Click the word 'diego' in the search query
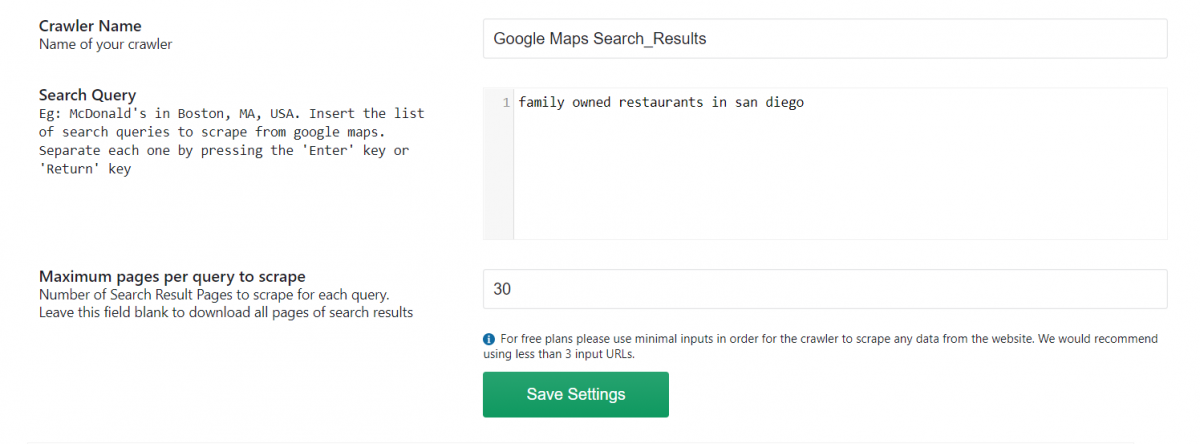The image size is (1200, 444). pyautogui.click(x=784, y=102)
